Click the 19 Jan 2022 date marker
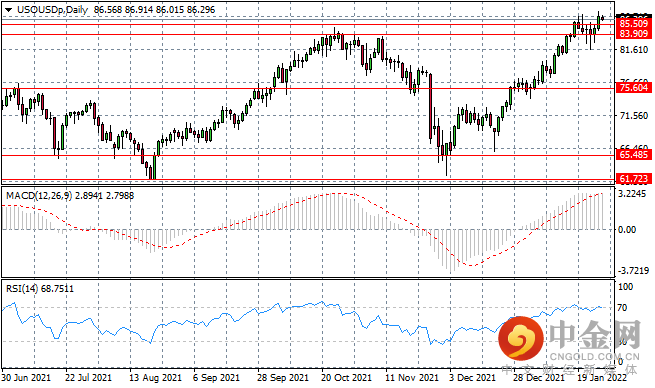 tap(602, 378)
